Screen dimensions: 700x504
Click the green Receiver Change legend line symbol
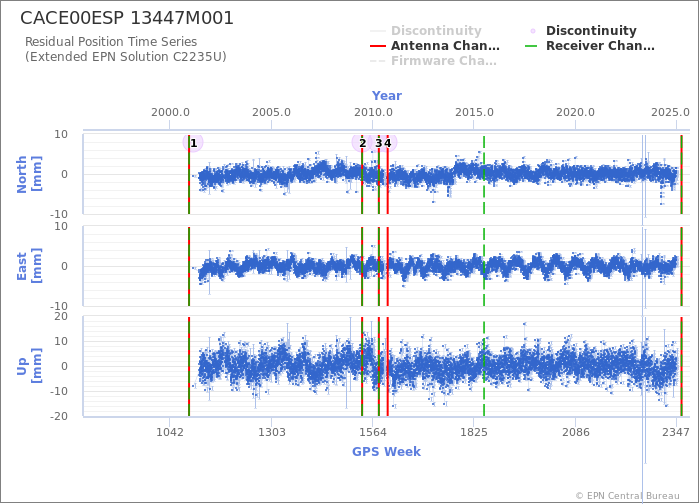[x=531, y=46]
